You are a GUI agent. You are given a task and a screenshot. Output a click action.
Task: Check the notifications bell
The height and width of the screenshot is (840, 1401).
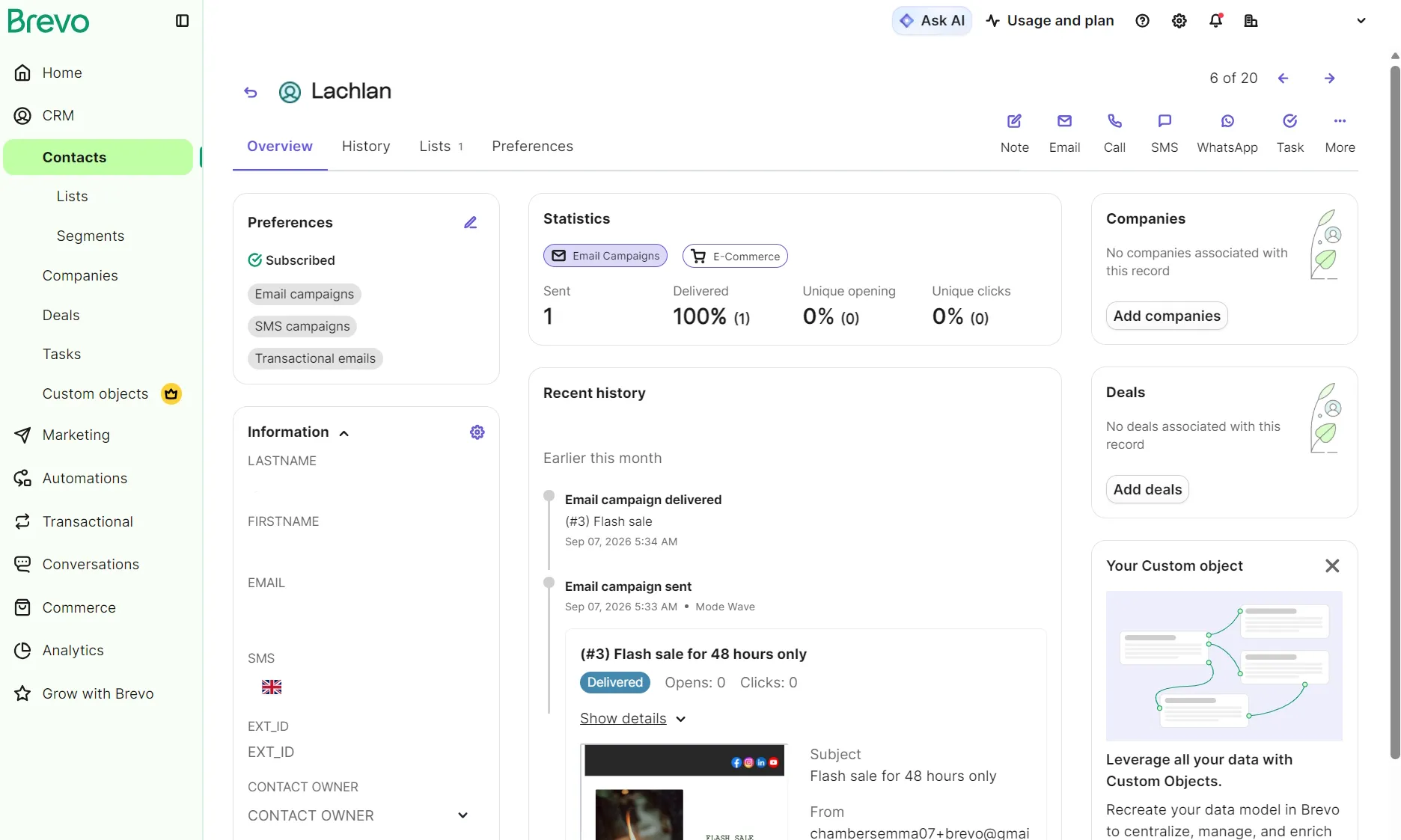(1216, 21)
